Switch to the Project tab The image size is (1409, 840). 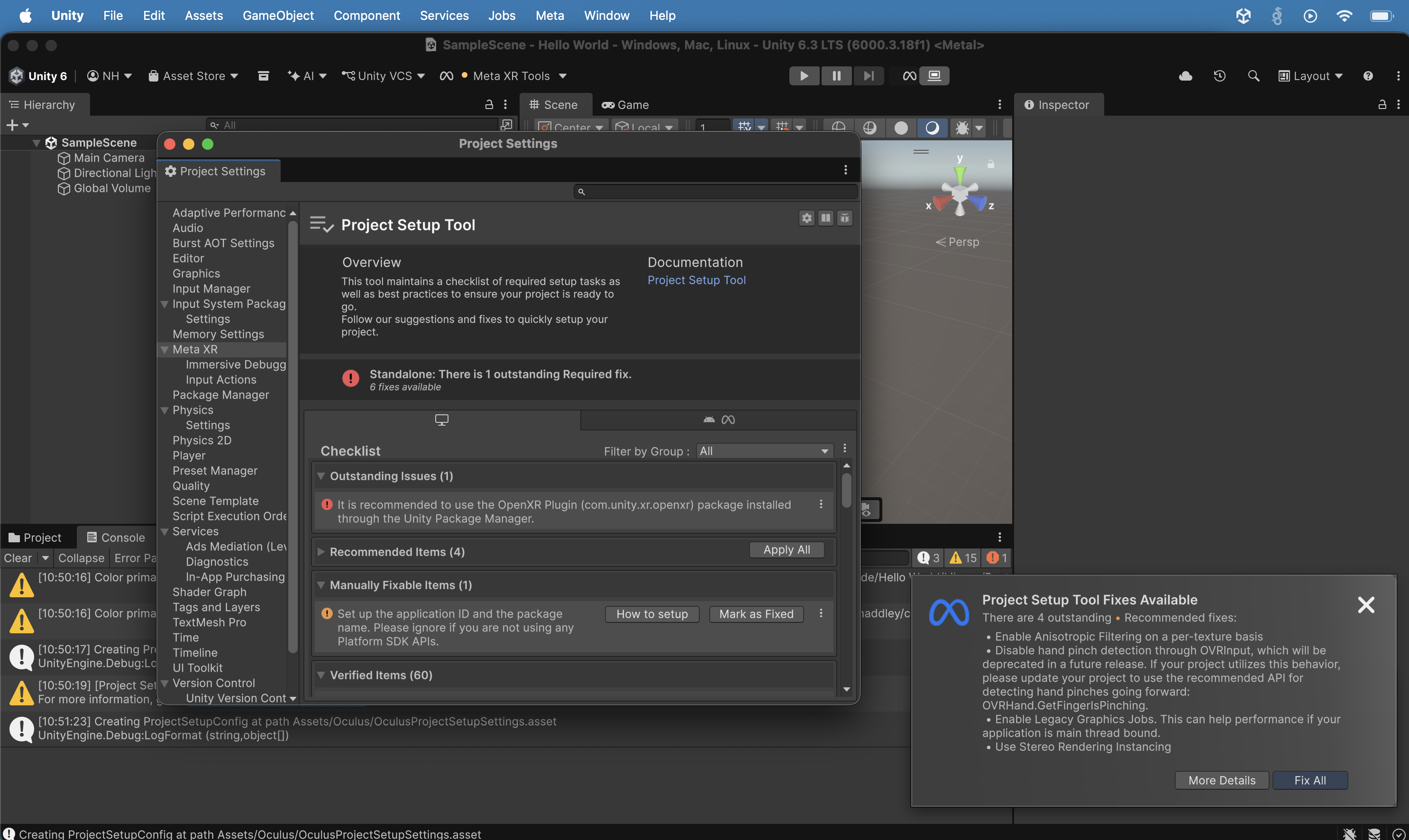point(35,537)
